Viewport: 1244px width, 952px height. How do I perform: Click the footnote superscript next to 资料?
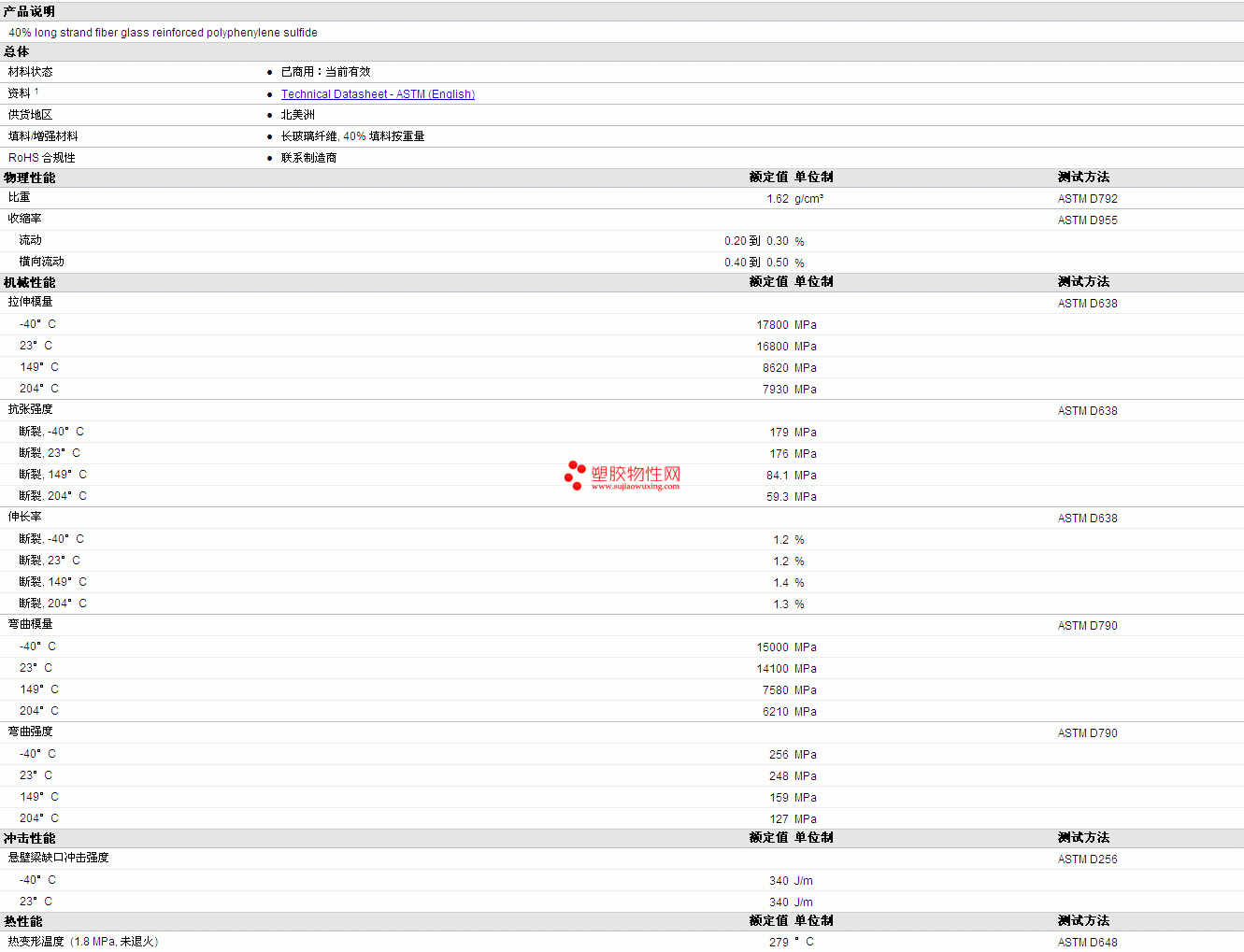click(x=36, y=91)
